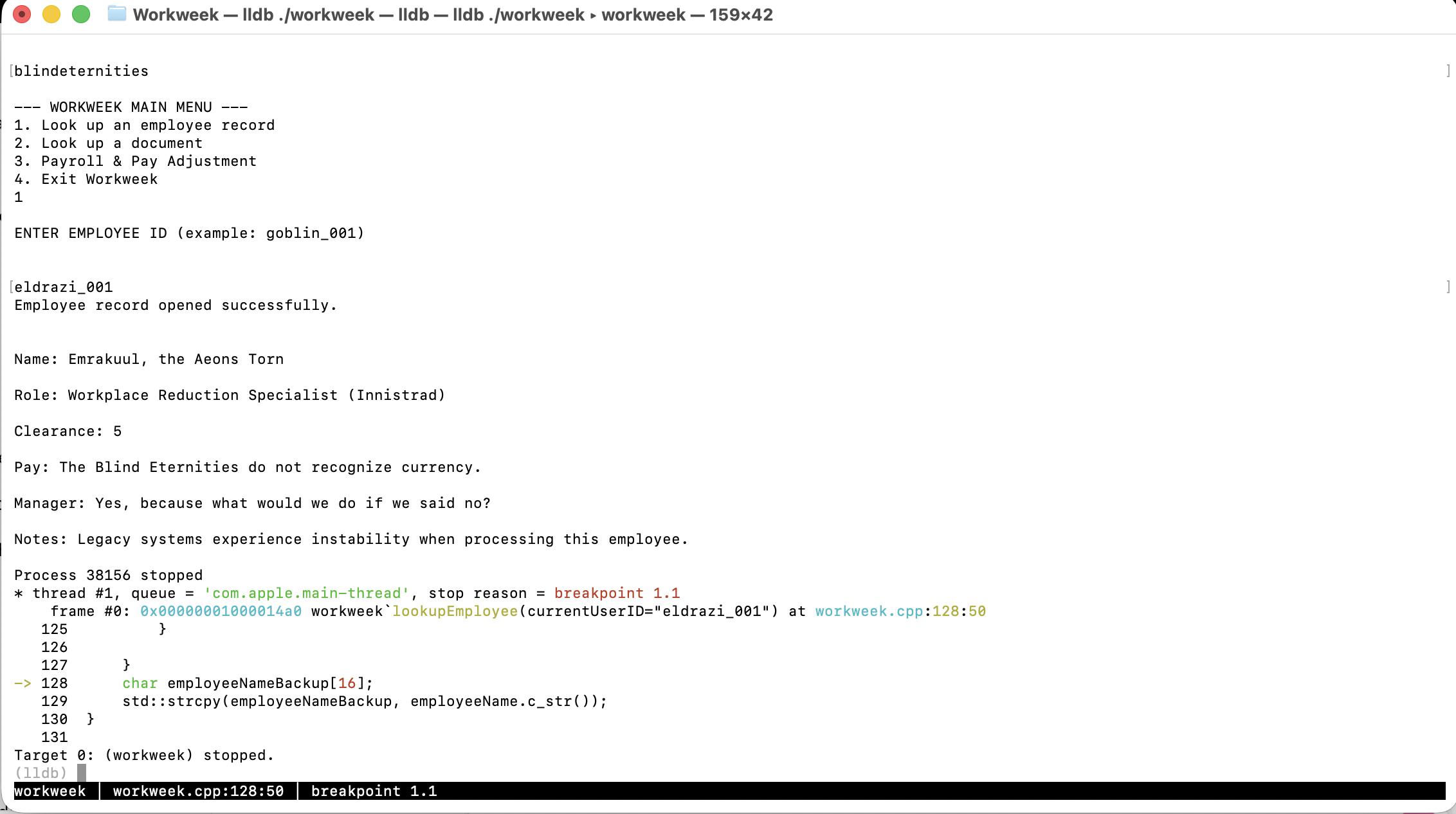
Task: Click source line 127 closing brace
Action: pyautogui.click(x=127, y=665)
